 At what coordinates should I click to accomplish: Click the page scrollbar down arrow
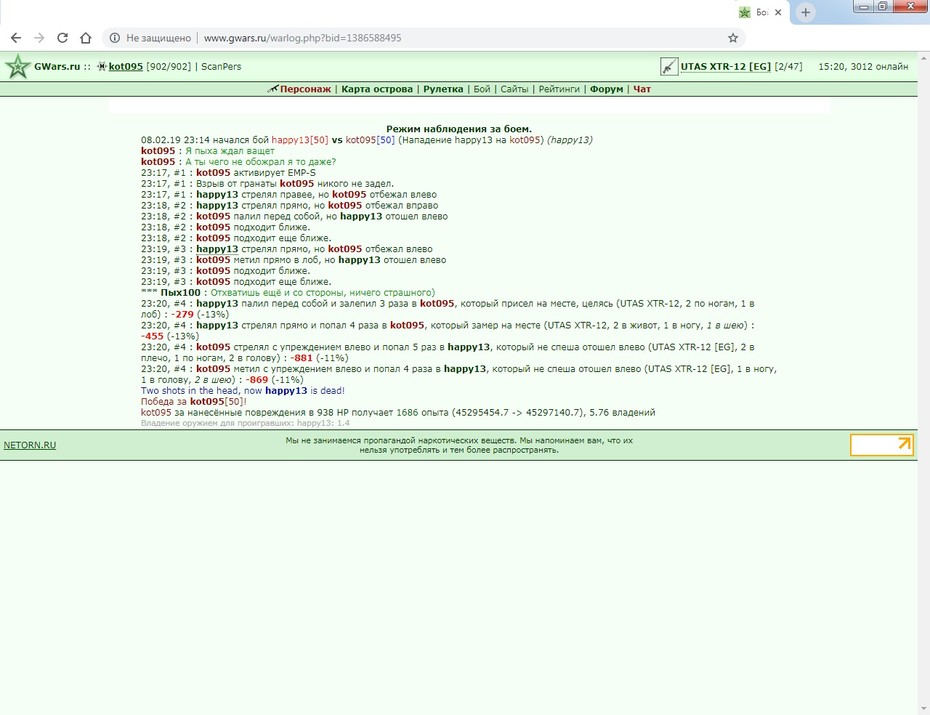[x=923, y=709]
